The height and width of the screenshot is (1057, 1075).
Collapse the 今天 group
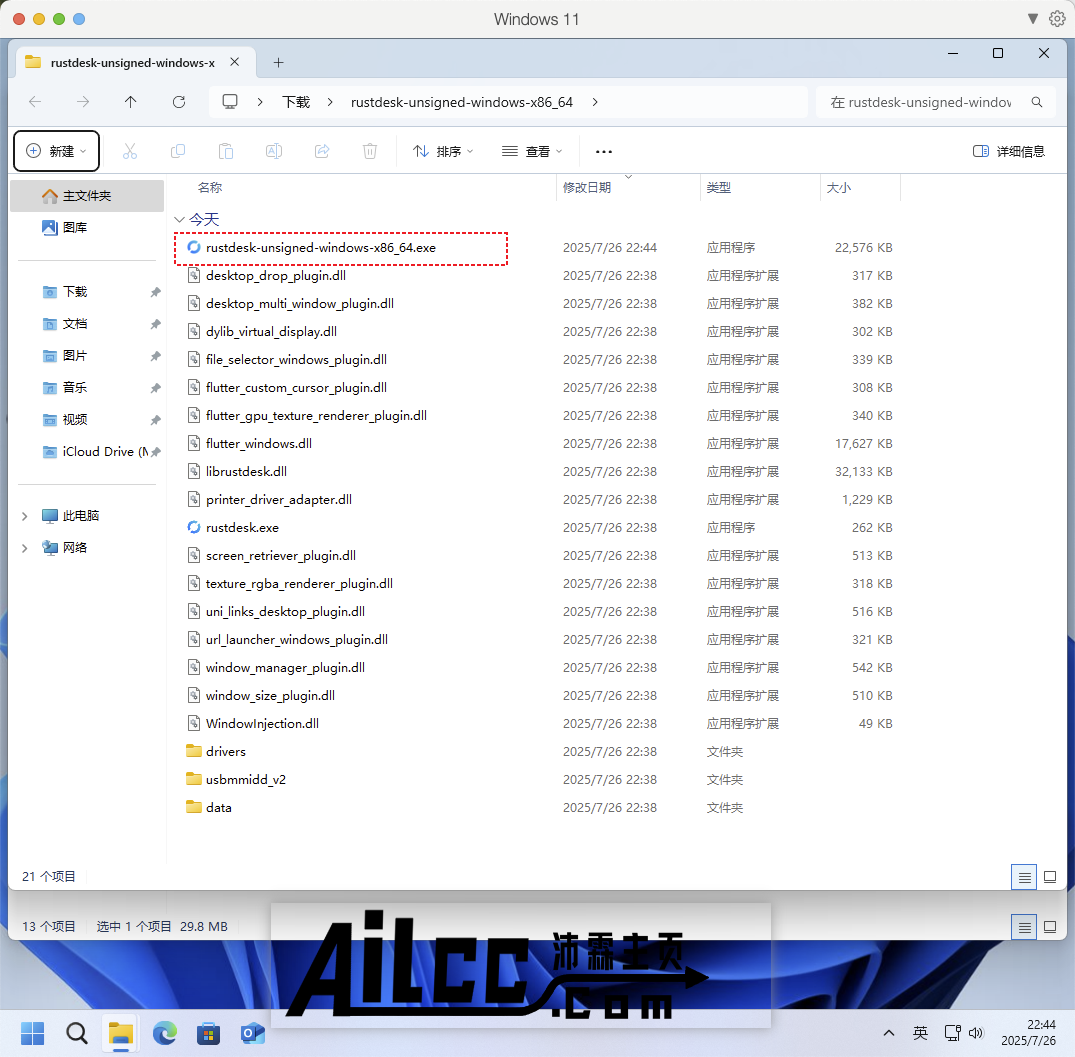point(180,219)
